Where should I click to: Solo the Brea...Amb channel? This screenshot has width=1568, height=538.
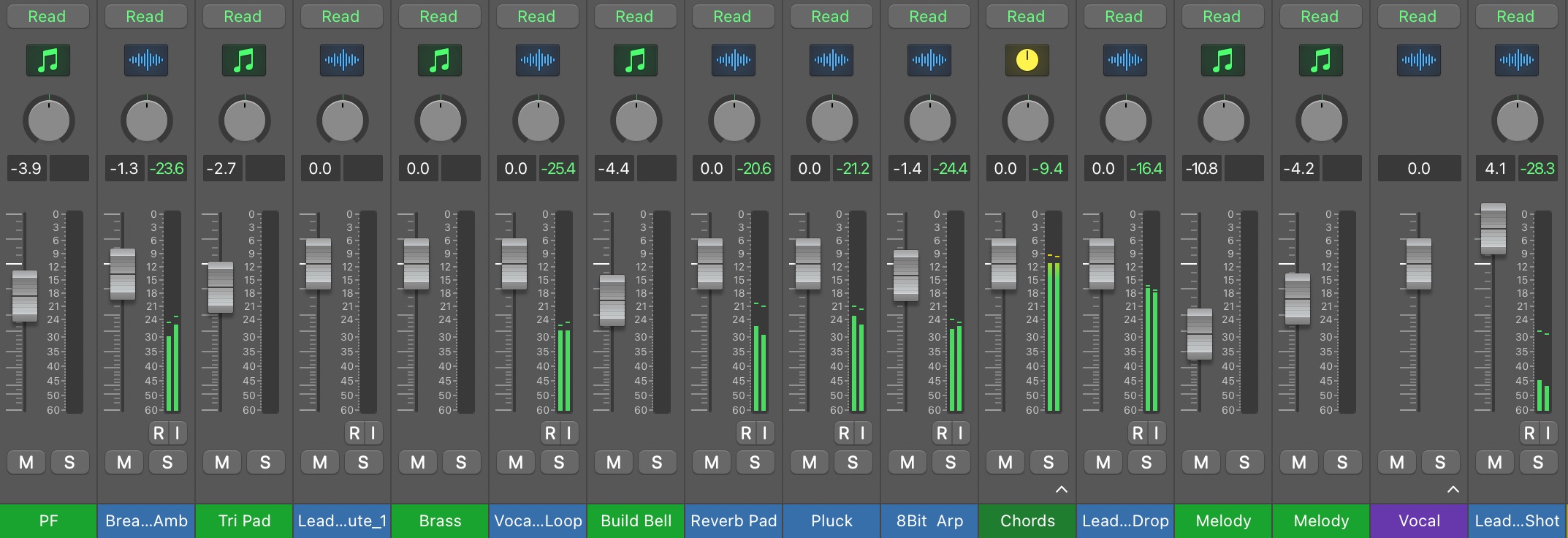click(x=167, y=462)
